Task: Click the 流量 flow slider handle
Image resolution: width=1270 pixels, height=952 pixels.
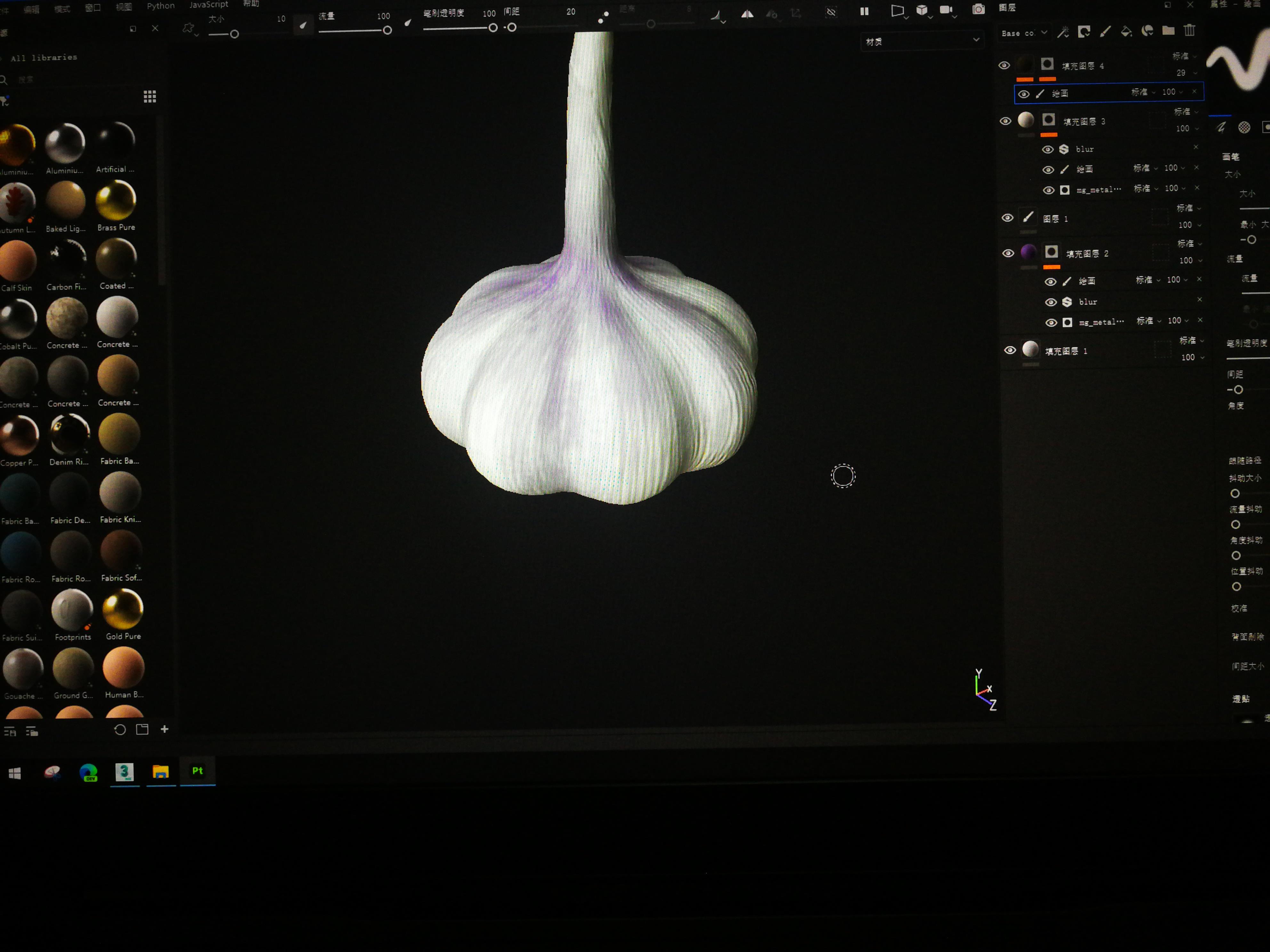Action: [x=388, y=30]
